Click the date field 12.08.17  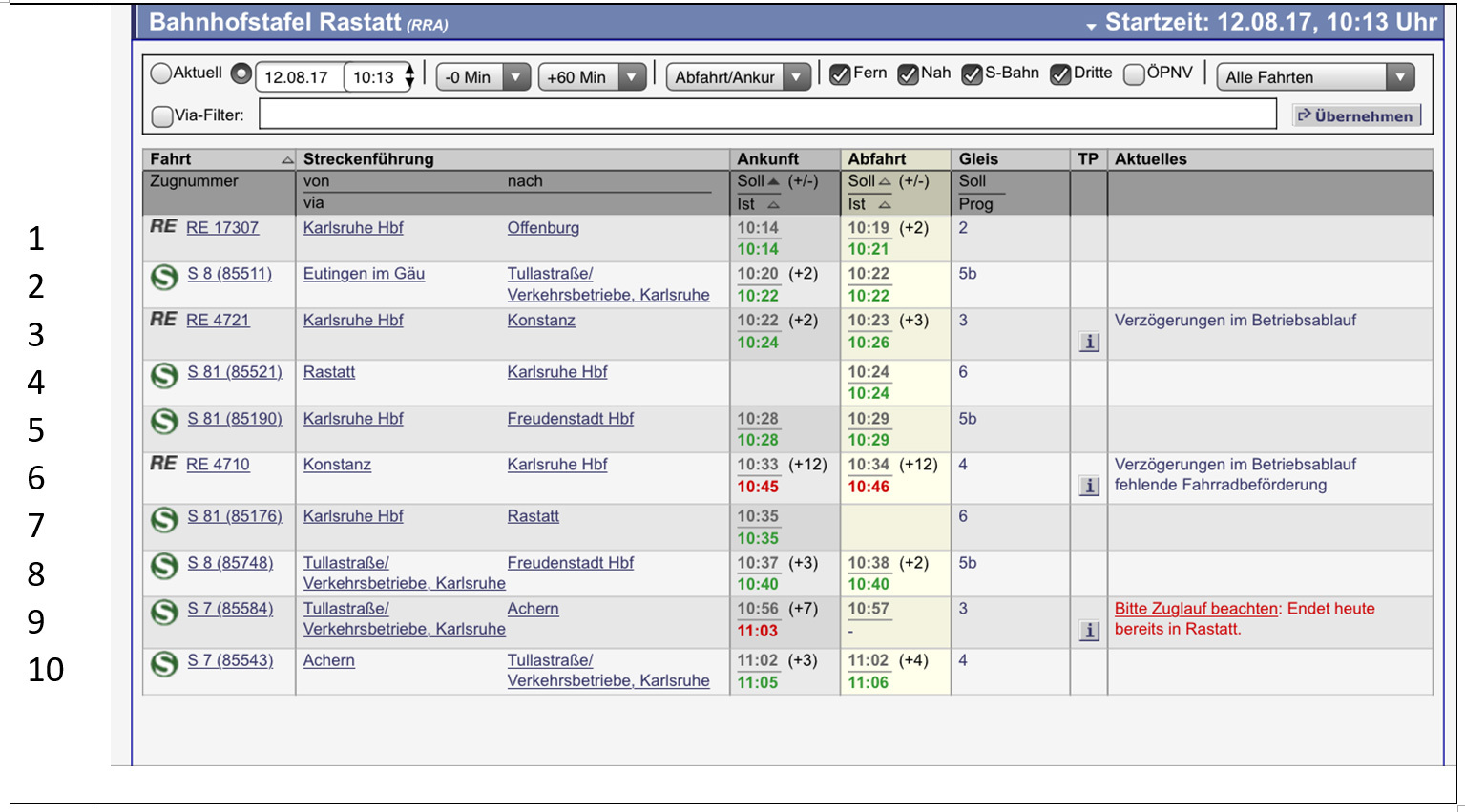[300, 77]
